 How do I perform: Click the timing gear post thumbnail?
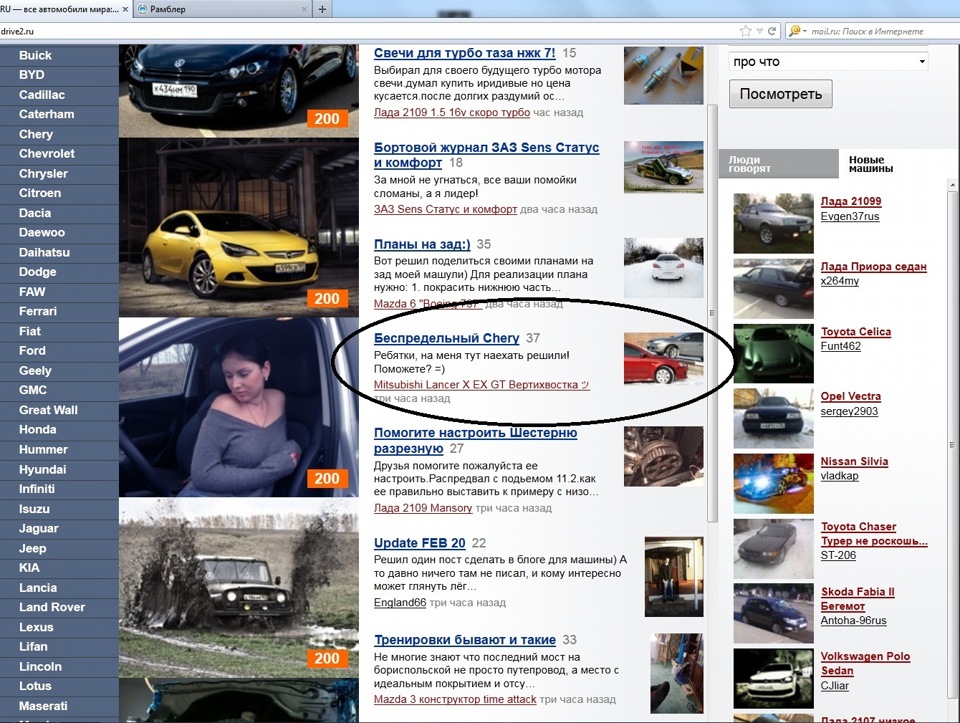(664, 457)
